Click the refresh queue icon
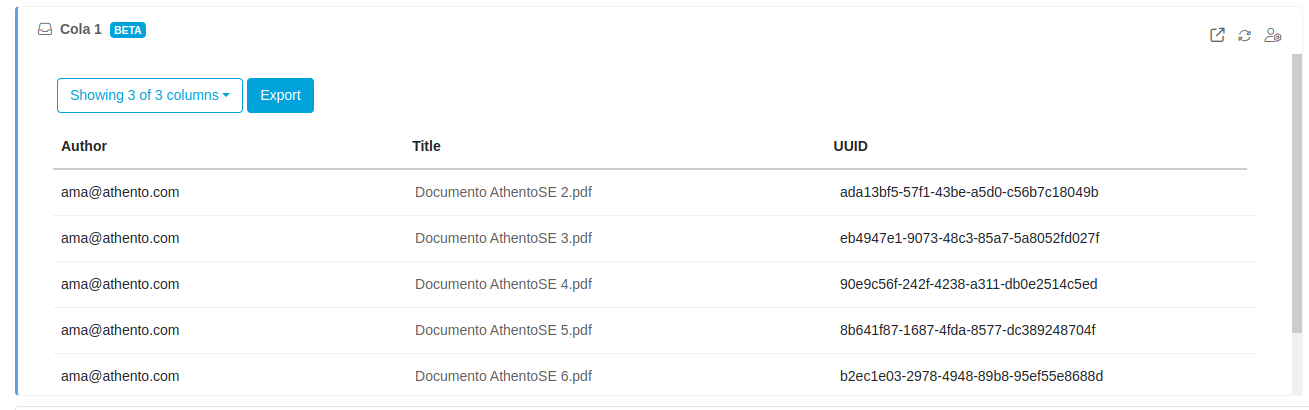1309x410 pixels. [1244, 35]
